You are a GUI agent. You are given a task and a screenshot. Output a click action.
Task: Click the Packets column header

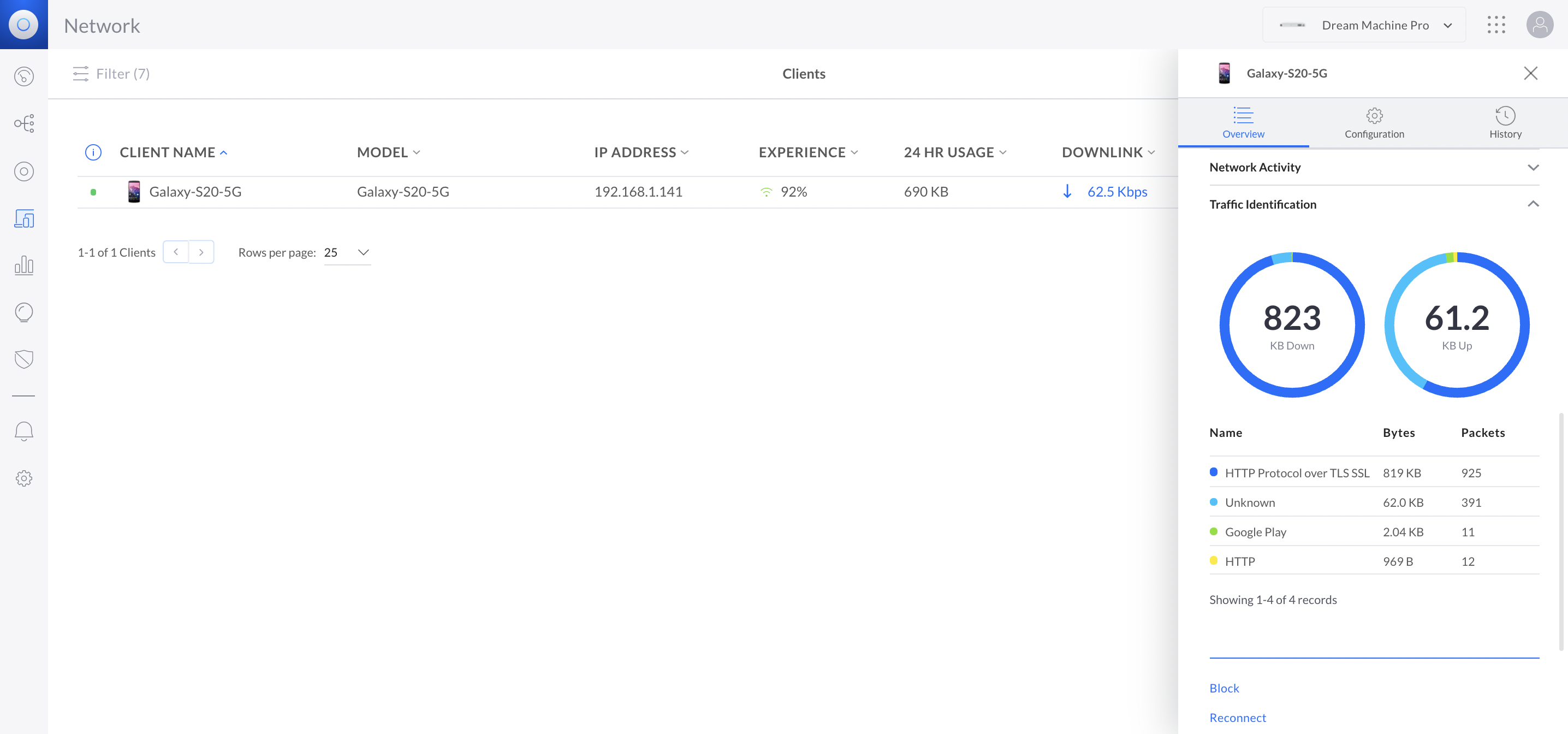1483,433
